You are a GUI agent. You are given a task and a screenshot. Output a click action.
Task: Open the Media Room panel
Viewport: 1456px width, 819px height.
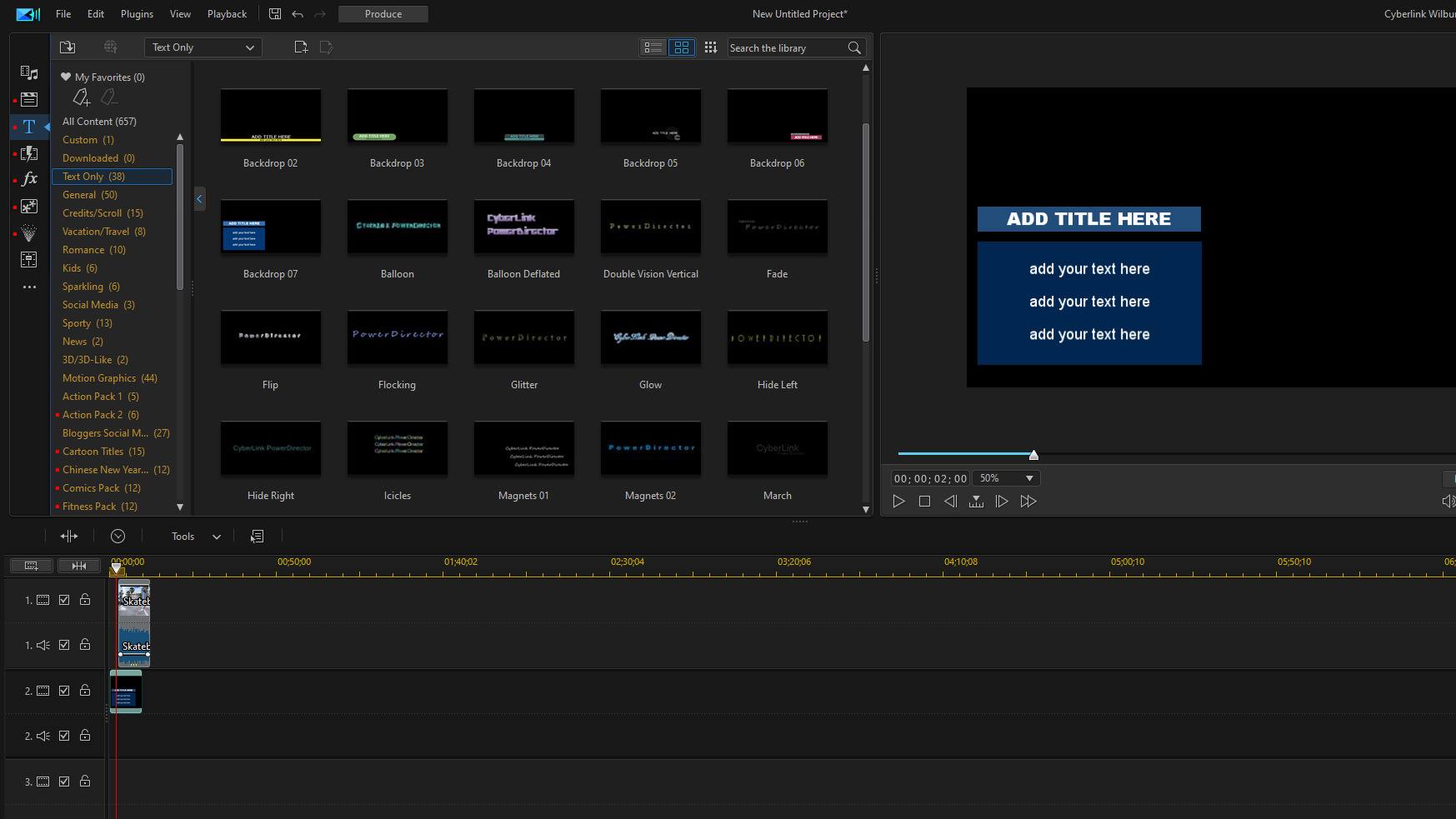tap(28, 73)
